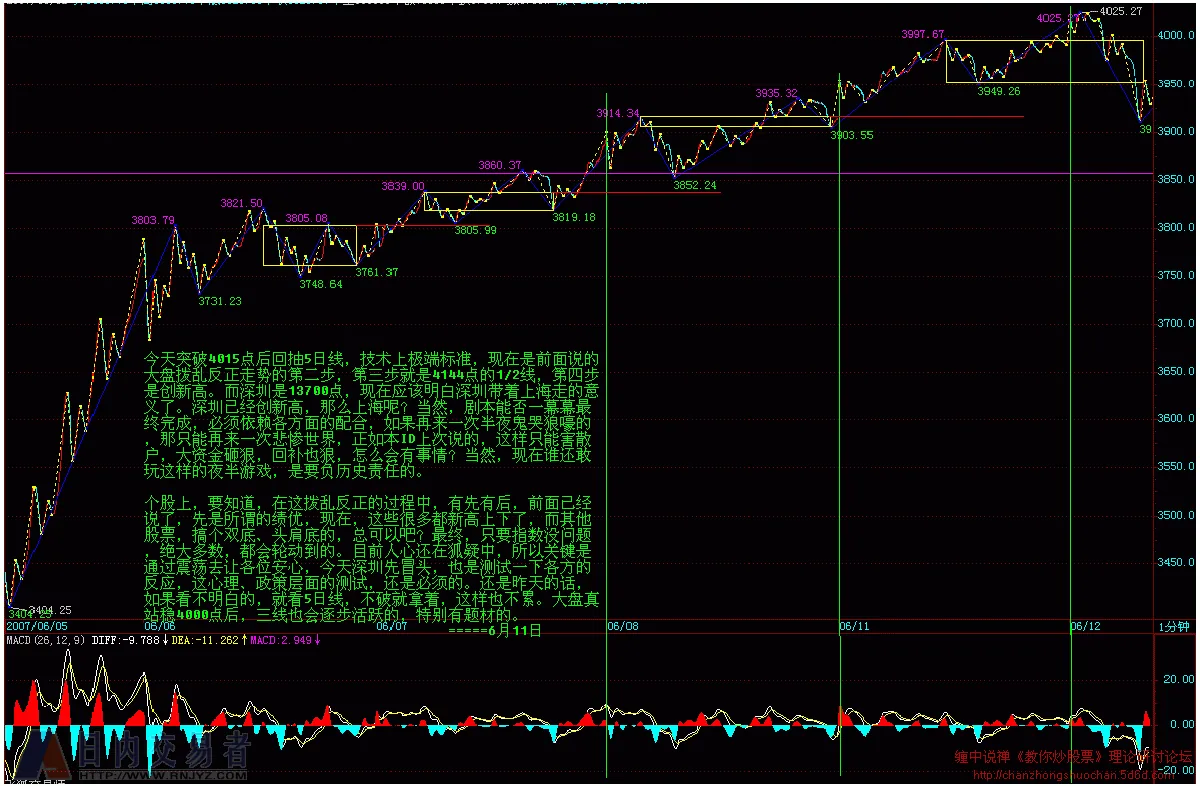The height and width of the screenshot is (786, 1200).
Task: Select the 06/12 date marker
Action: pos(1087,626)
